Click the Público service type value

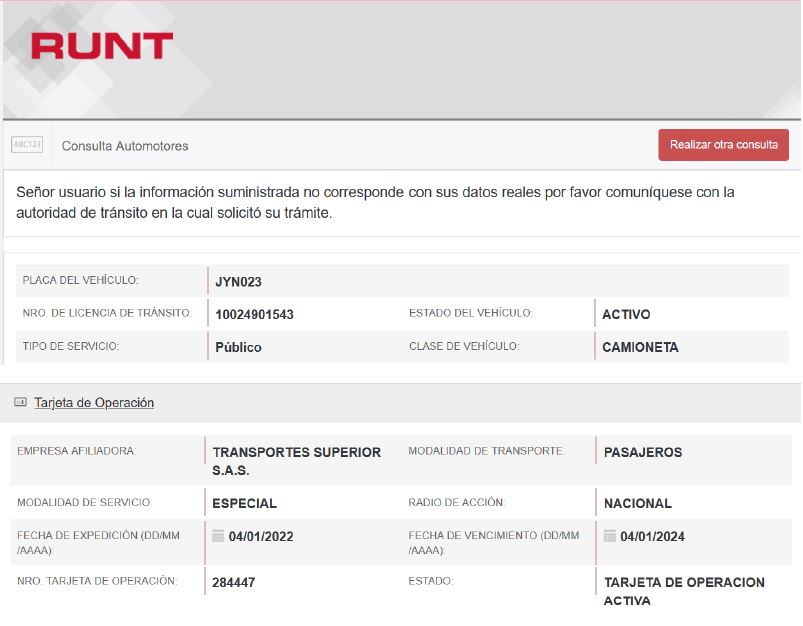coord(238,347)
